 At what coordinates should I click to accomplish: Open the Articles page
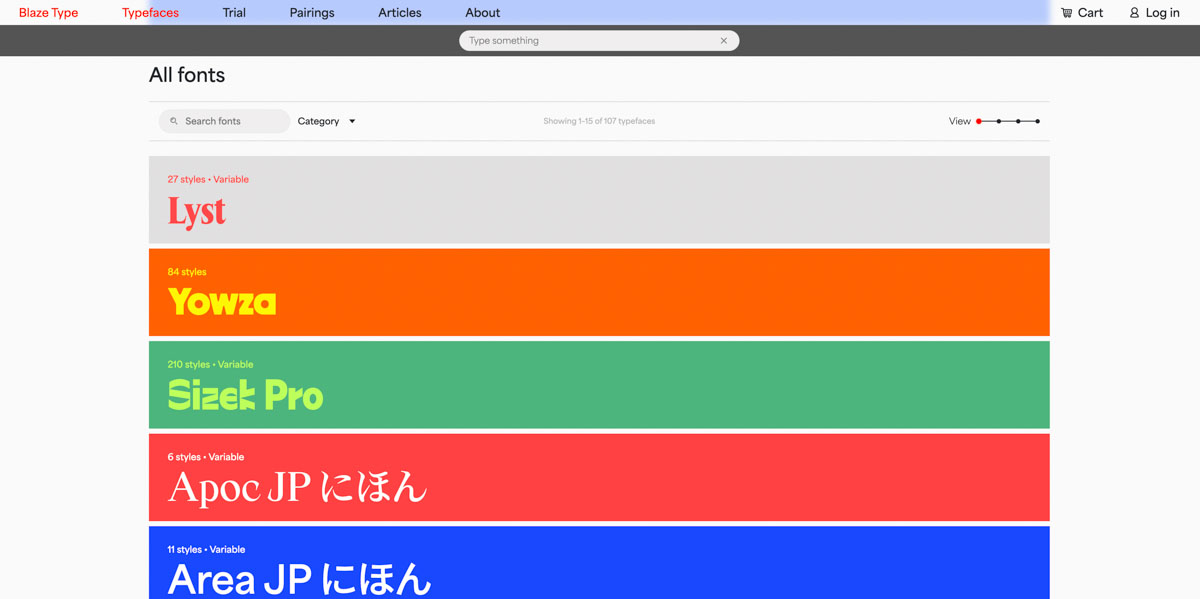pos(399,12)
